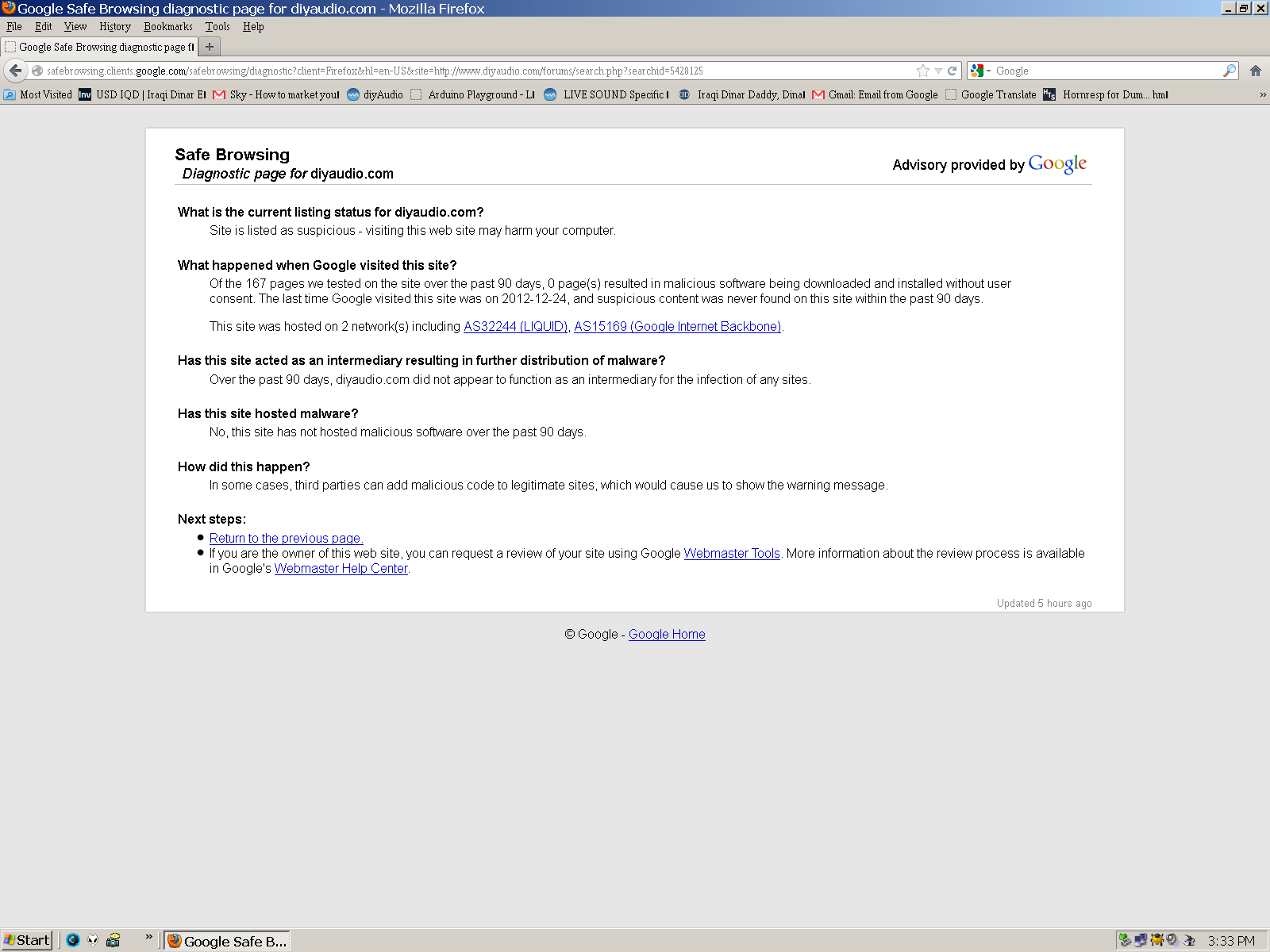Reload the page with the refresh icon
The image size is (1270, 952).
point(952,71)
